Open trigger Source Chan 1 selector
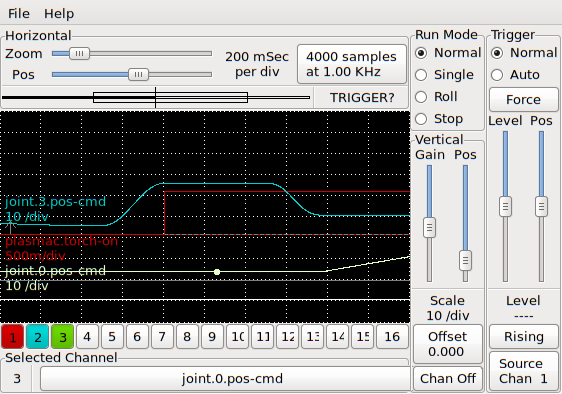 click(x=524, y=371)
